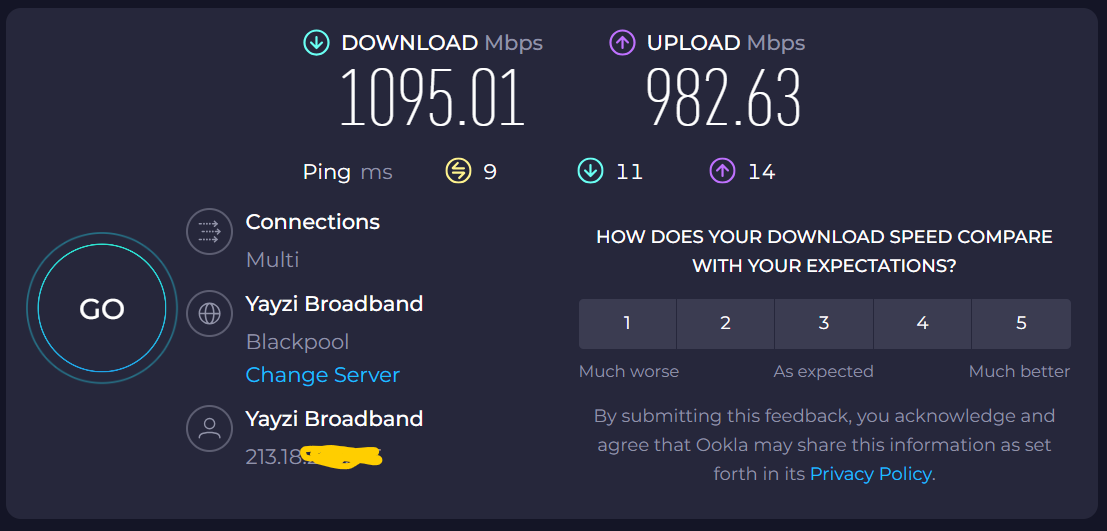
Task: Click the teal download ping icon
Action: coord(590,172)
